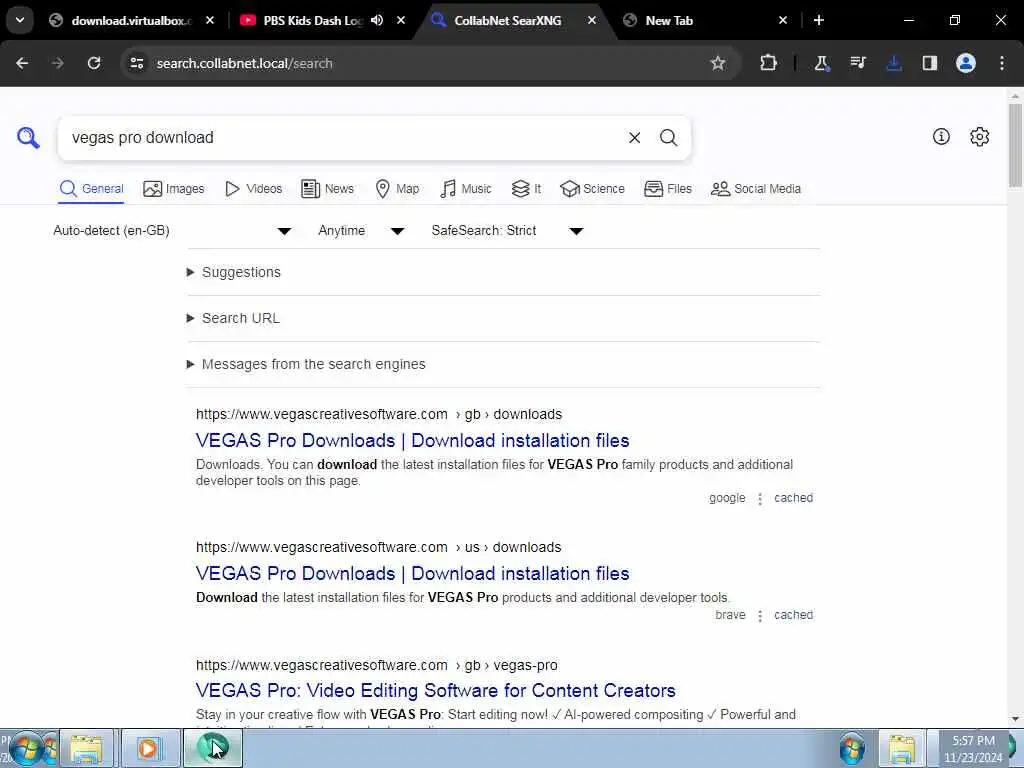Go forward in browser history
The image size is (1024, 768).
(x=58, y=63)
